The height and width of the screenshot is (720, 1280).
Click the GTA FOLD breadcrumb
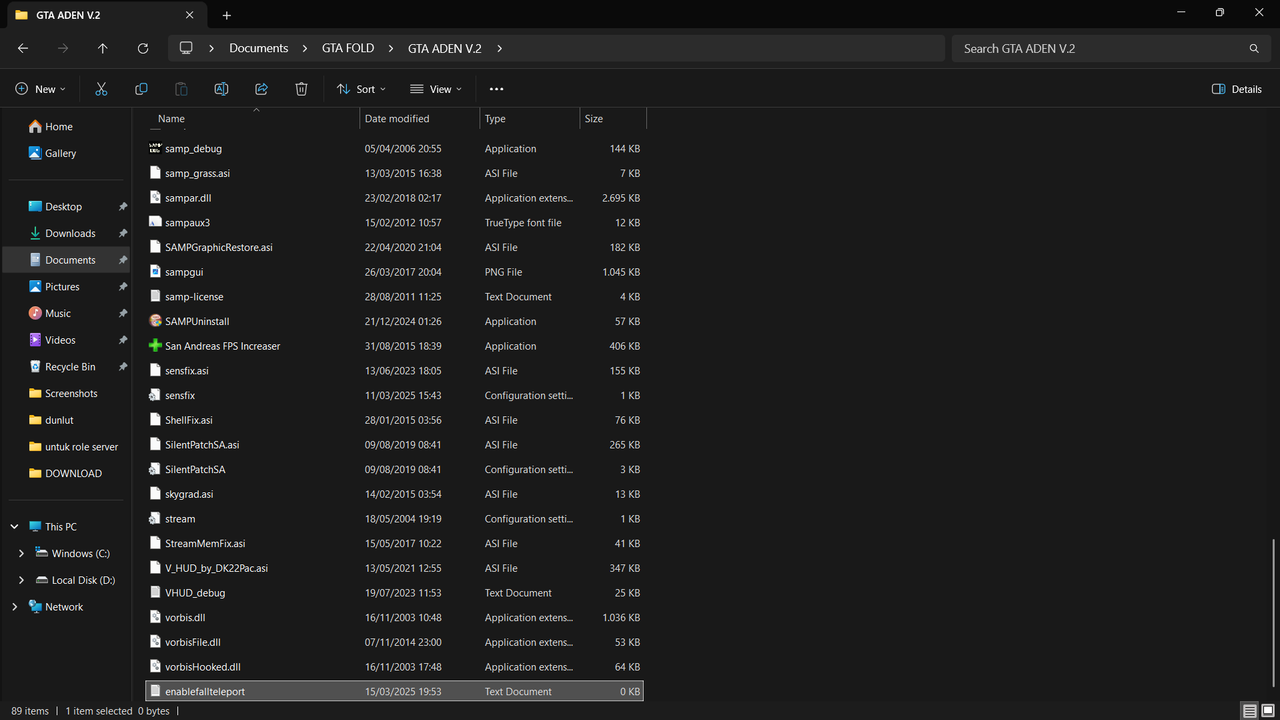point(348,48)
